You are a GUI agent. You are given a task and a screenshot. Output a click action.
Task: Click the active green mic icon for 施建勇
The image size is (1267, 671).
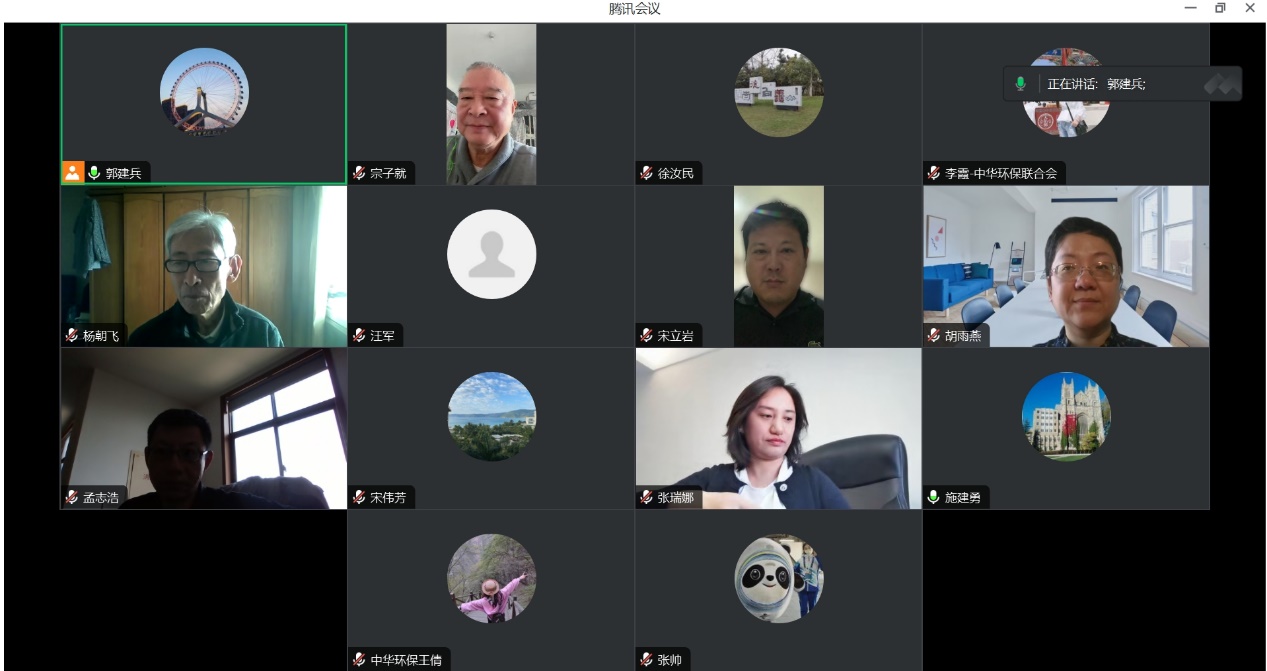tap(934, 497)
